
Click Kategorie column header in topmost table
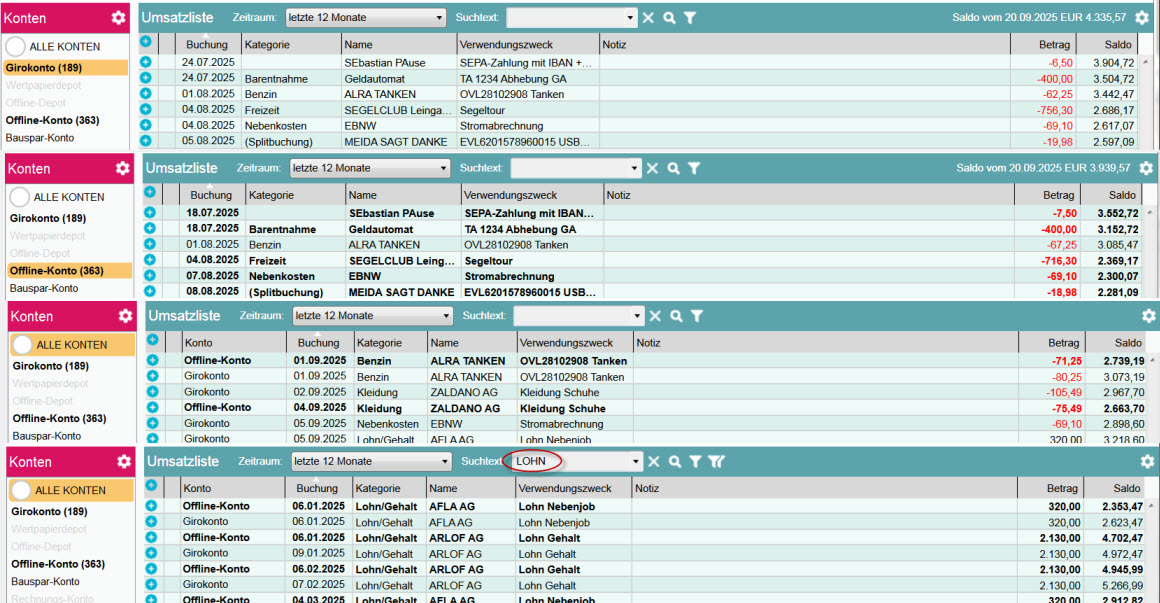(268, 45)
